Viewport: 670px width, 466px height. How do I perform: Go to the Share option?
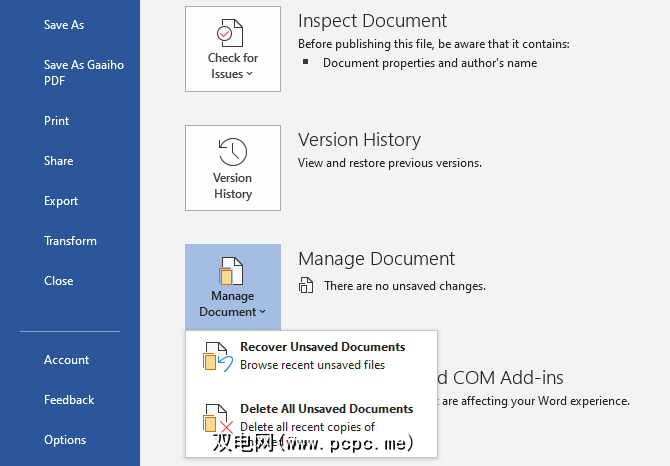(x=58, y=161)
